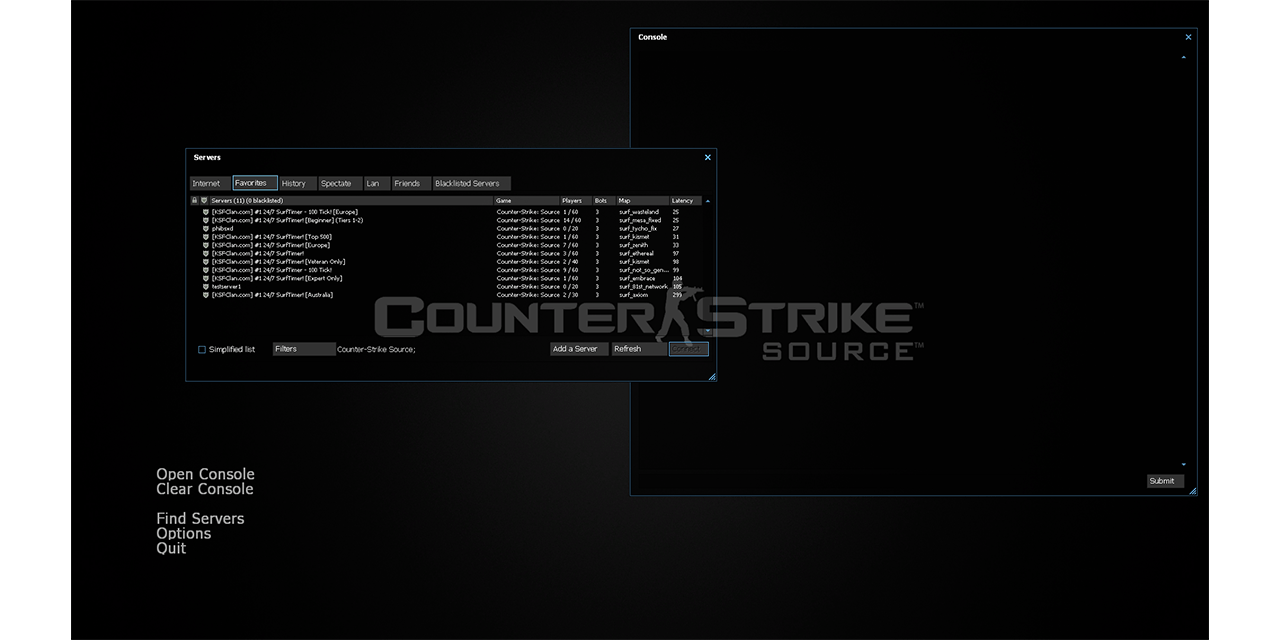This screenshot has width=1280, height=640.
Task: Click the Console command input field
Action: pyautogui.click(x=891, y=481)
